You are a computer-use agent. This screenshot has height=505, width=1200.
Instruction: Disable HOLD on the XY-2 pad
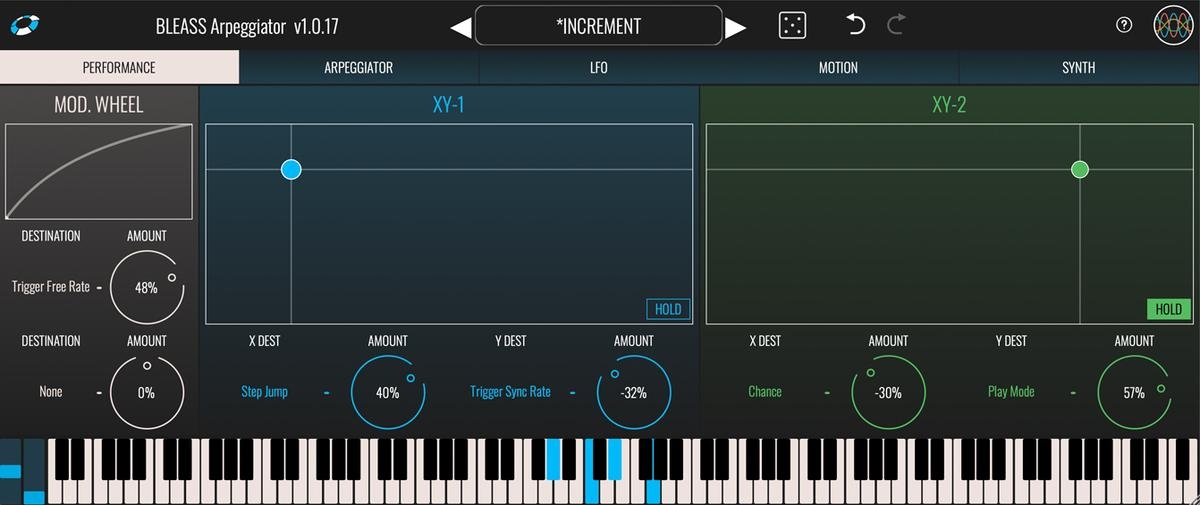point(1168,309)
